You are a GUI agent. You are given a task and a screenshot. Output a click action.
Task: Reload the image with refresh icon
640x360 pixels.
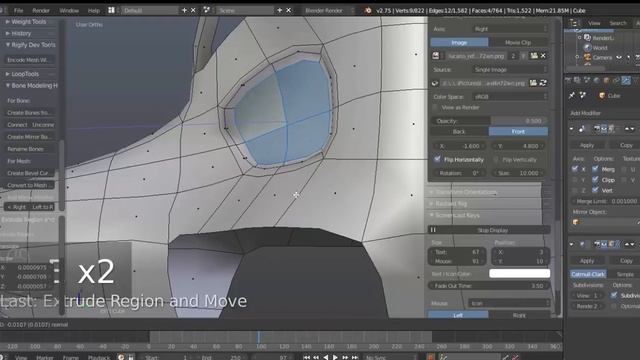point(543,83)
